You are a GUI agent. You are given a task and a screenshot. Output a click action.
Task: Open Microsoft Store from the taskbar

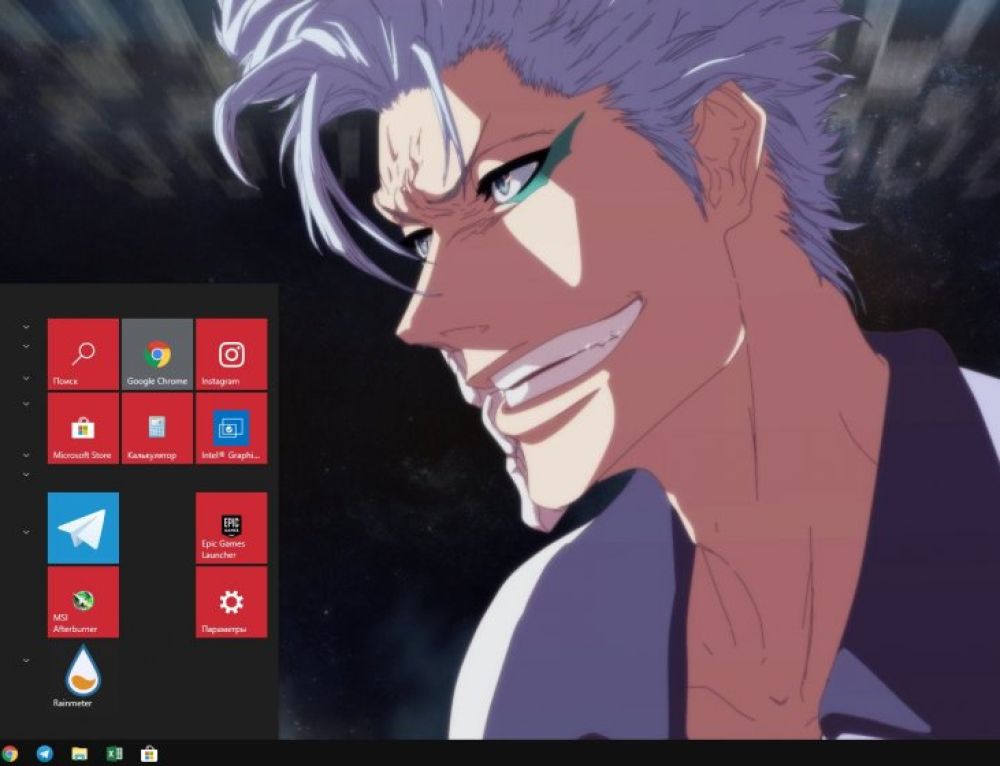point(148,753)
